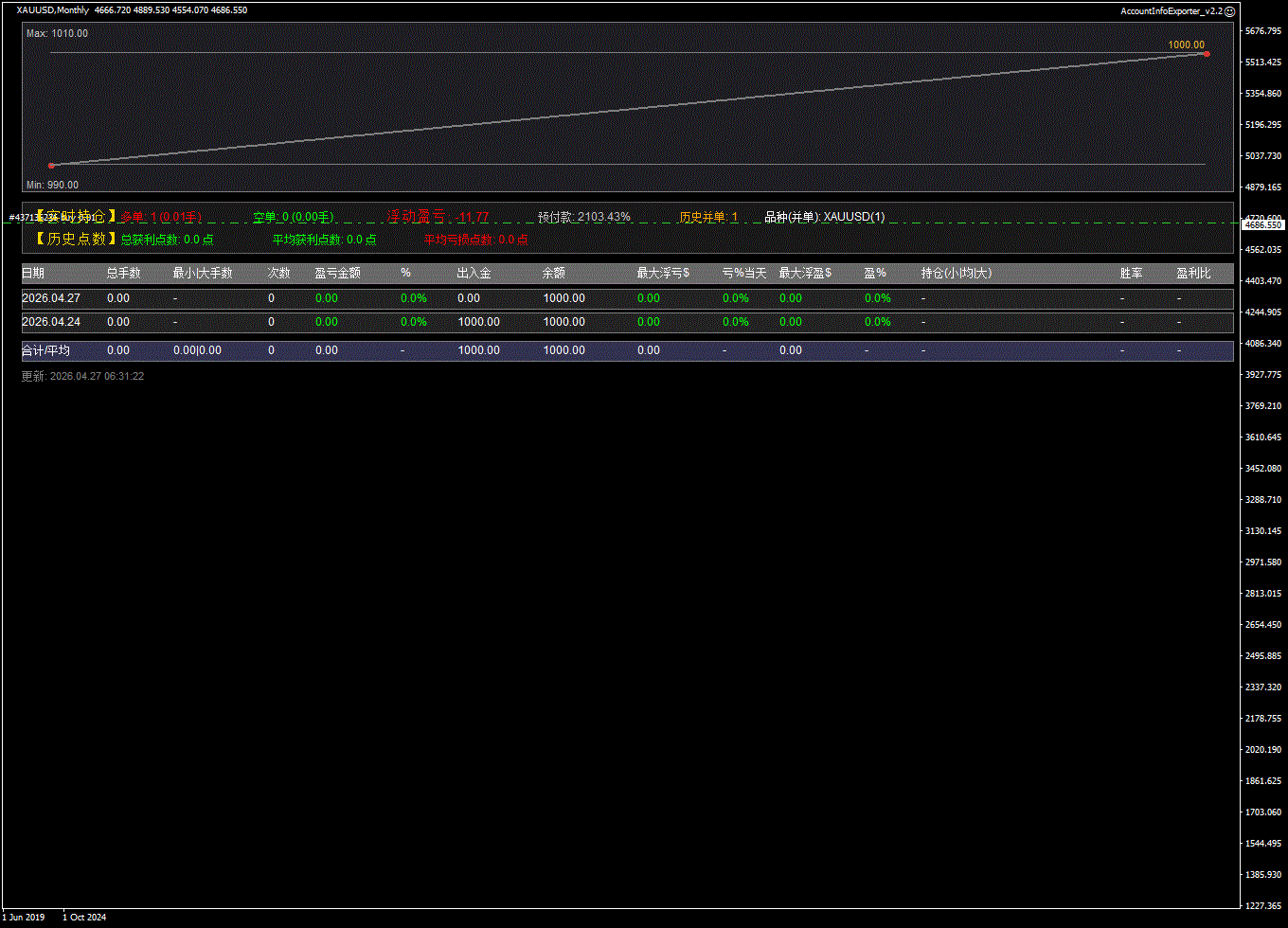1288x928 pixels.
Task: Click the 更新 timestamp 2026.04.27 06:31:22
Action: pyautogui.click(x=83, y=376)
